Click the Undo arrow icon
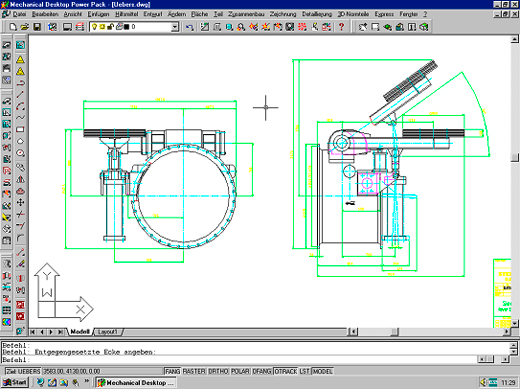 tap(189, 27)
